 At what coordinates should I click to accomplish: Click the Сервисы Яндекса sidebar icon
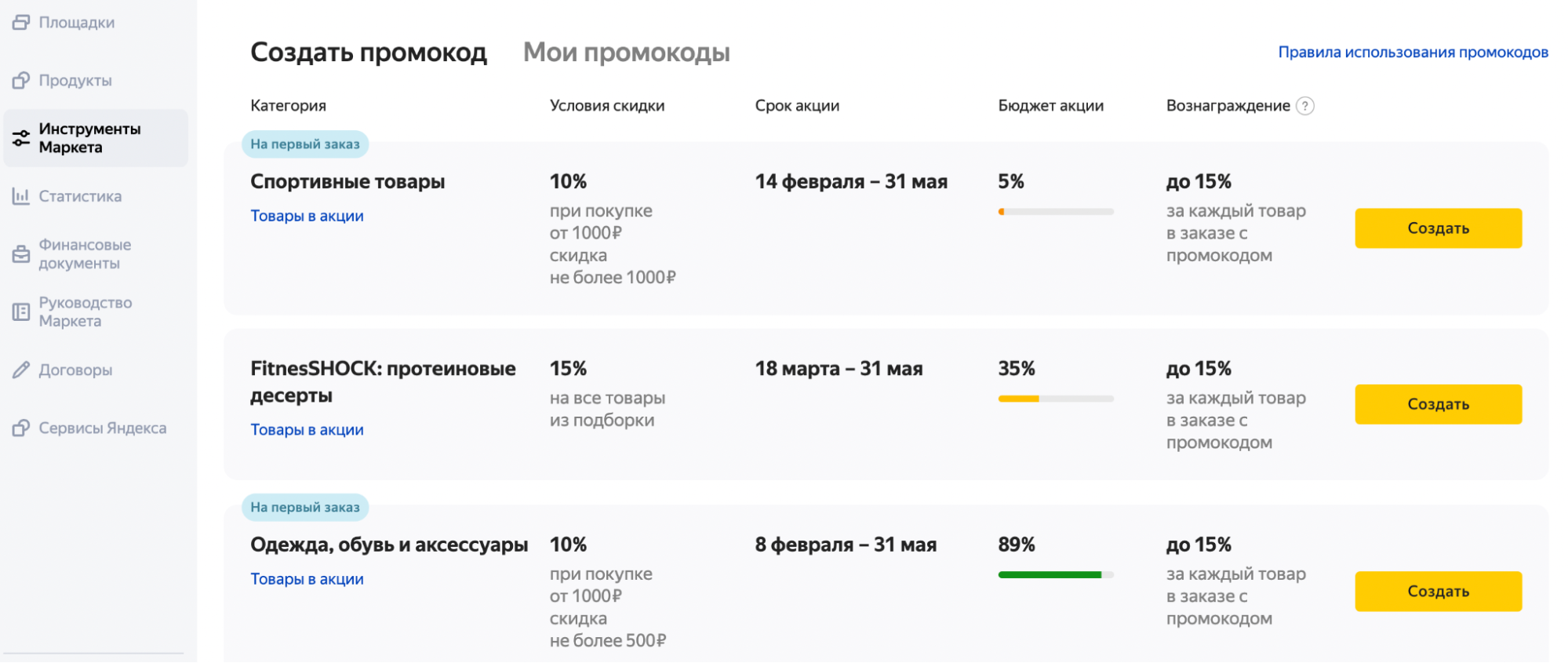coord(21,428)
